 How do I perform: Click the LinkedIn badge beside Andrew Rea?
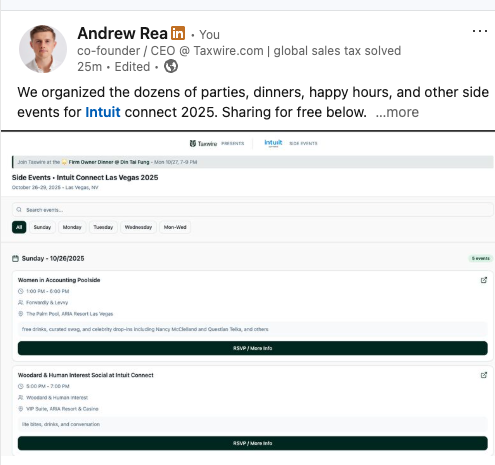coord(178,33)
